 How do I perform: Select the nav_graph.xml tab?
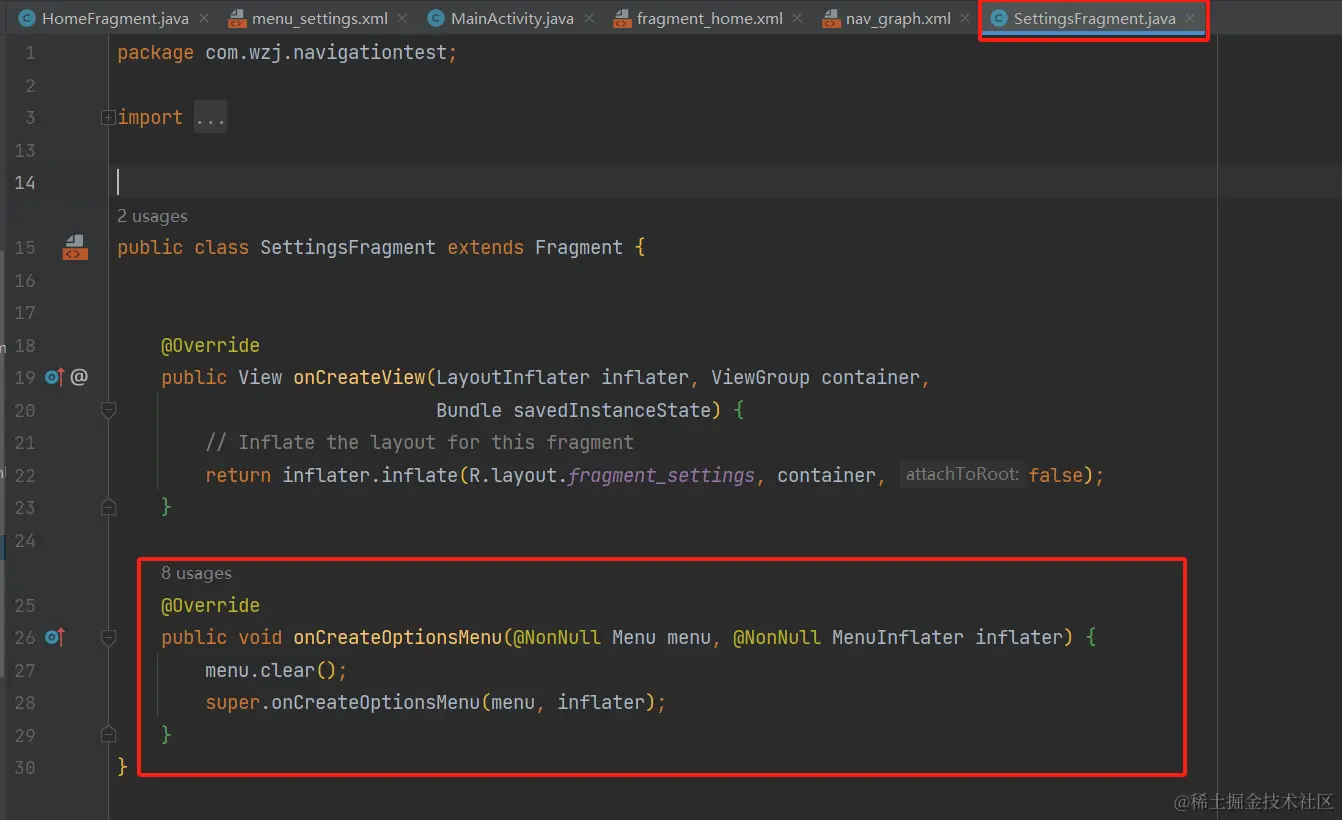(898, 19)
